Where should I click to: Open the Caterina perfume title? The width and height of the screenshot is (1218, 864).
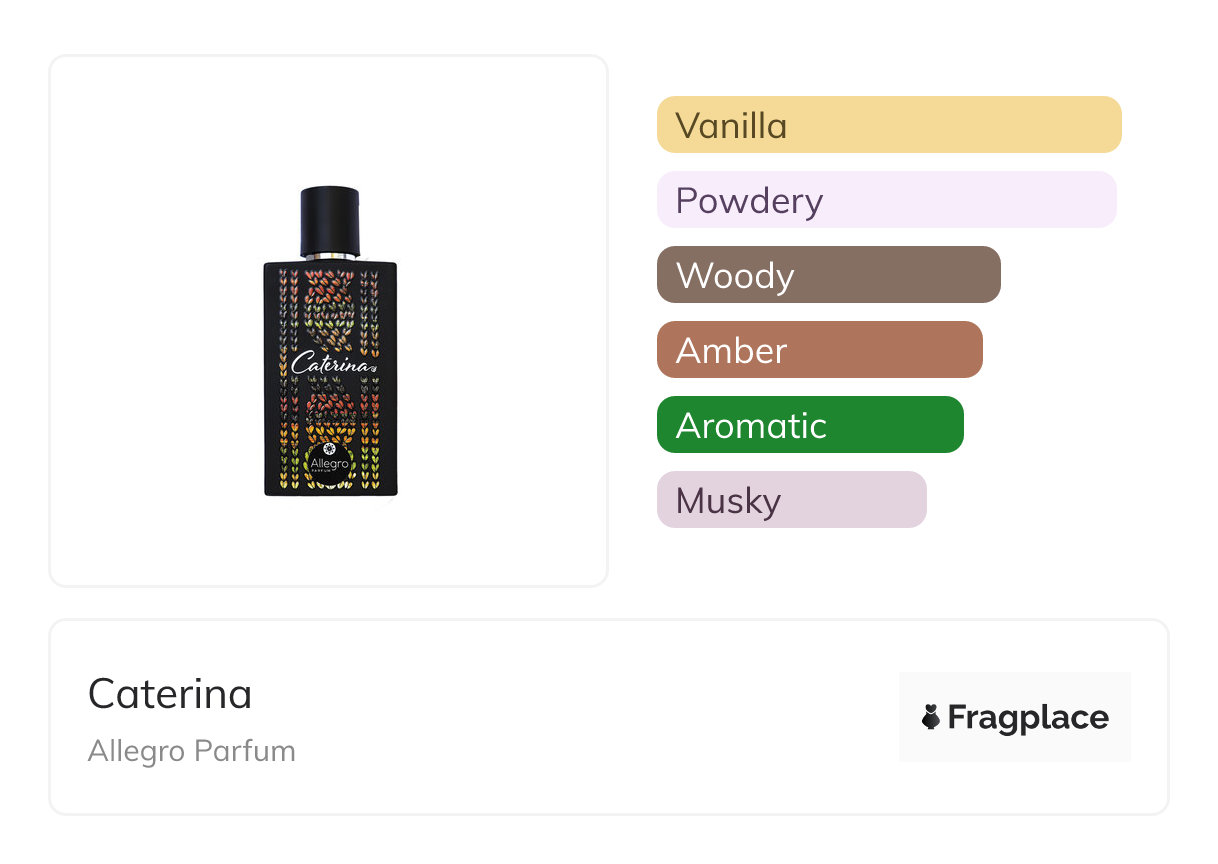pyautogui.click(x=170, y=694)
